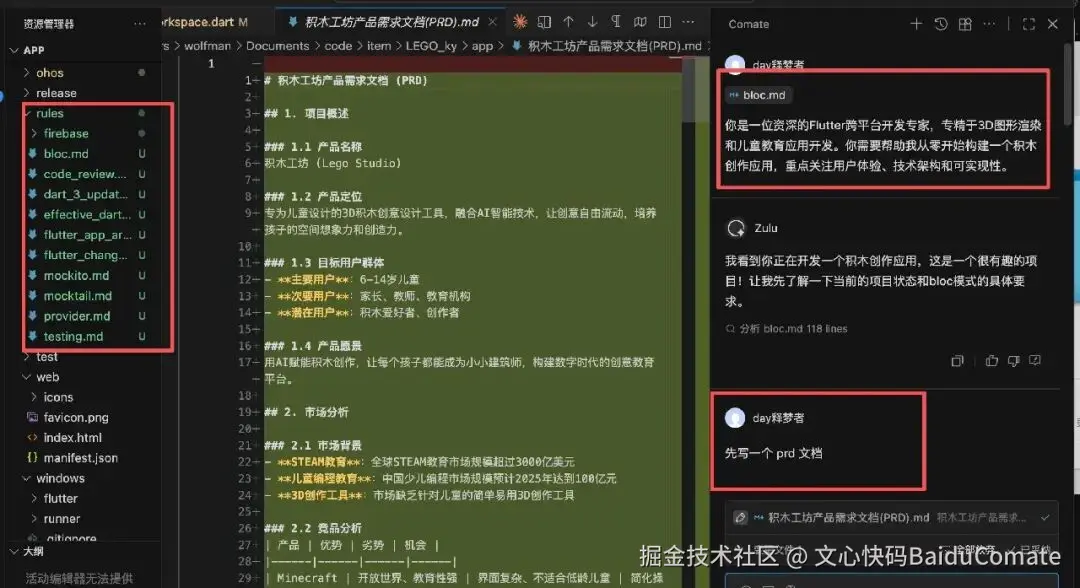Collapse the windows folder
1080x588 pixels.
click(27, 478)
